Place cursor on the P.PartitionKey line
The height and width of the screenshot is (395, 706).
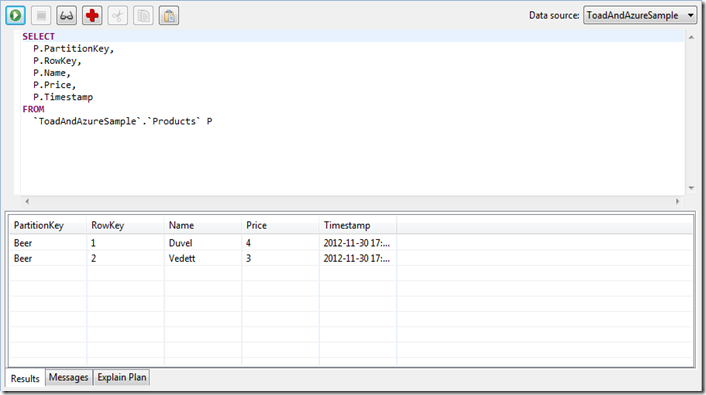tap(73, 49)
